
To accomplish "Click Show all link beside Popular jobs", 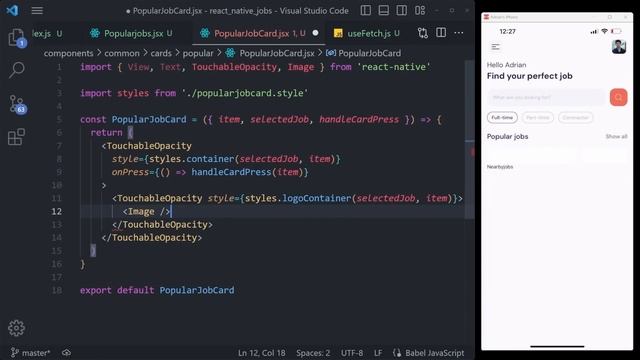I will click(x=616, y=136).
